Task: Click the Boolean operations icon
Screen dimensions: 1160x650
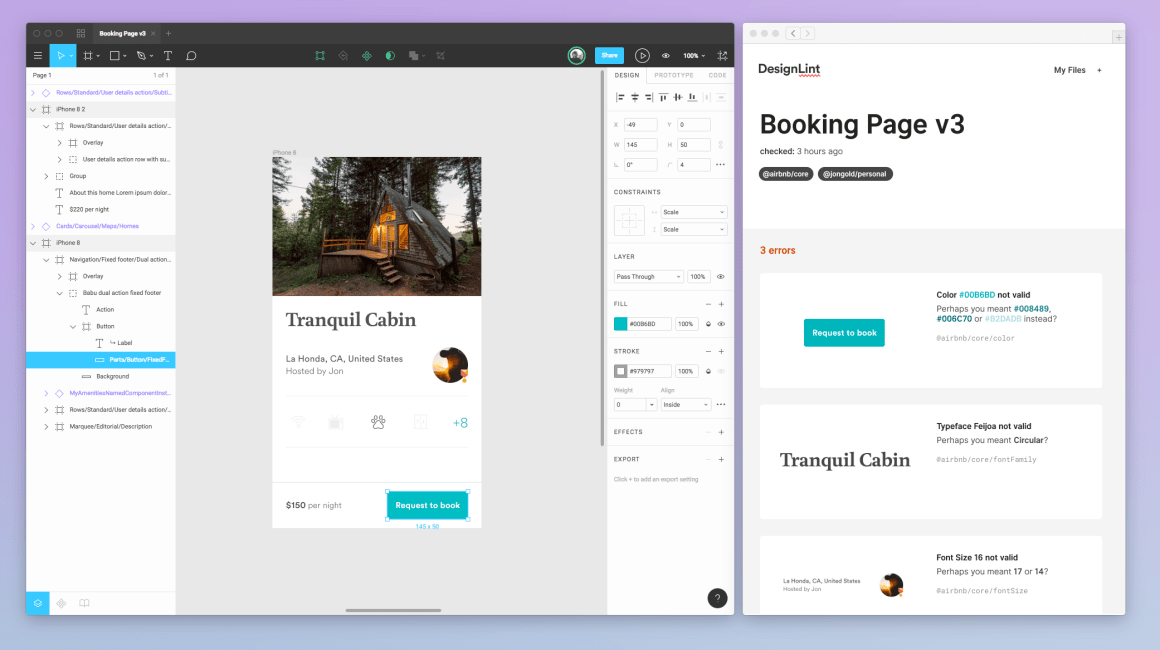Action: coord(414,55)
